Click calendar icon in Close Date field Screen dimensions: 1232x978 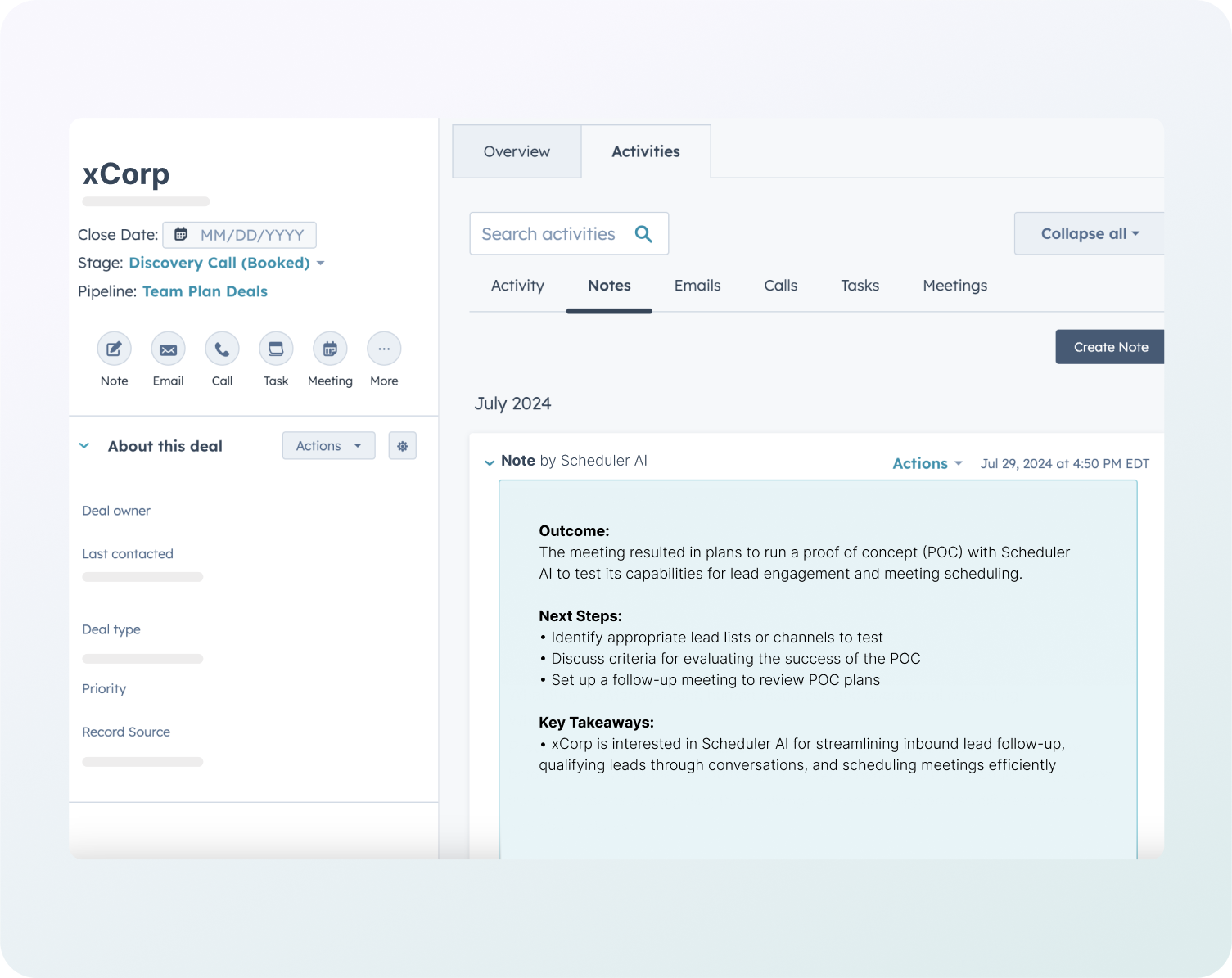click(x=181, y=235)
